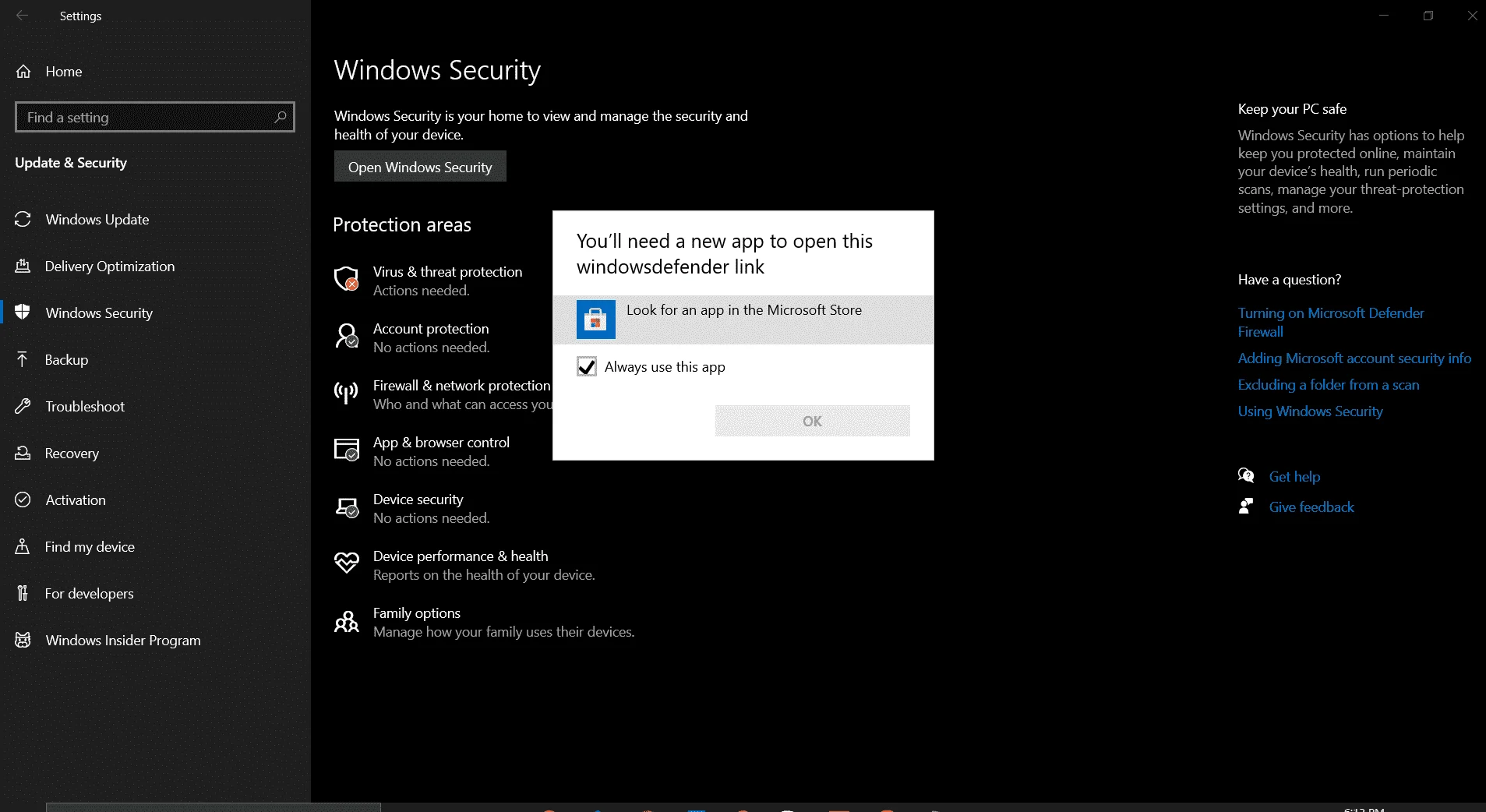Click the App & browser control icon

[x=347, y=450]
